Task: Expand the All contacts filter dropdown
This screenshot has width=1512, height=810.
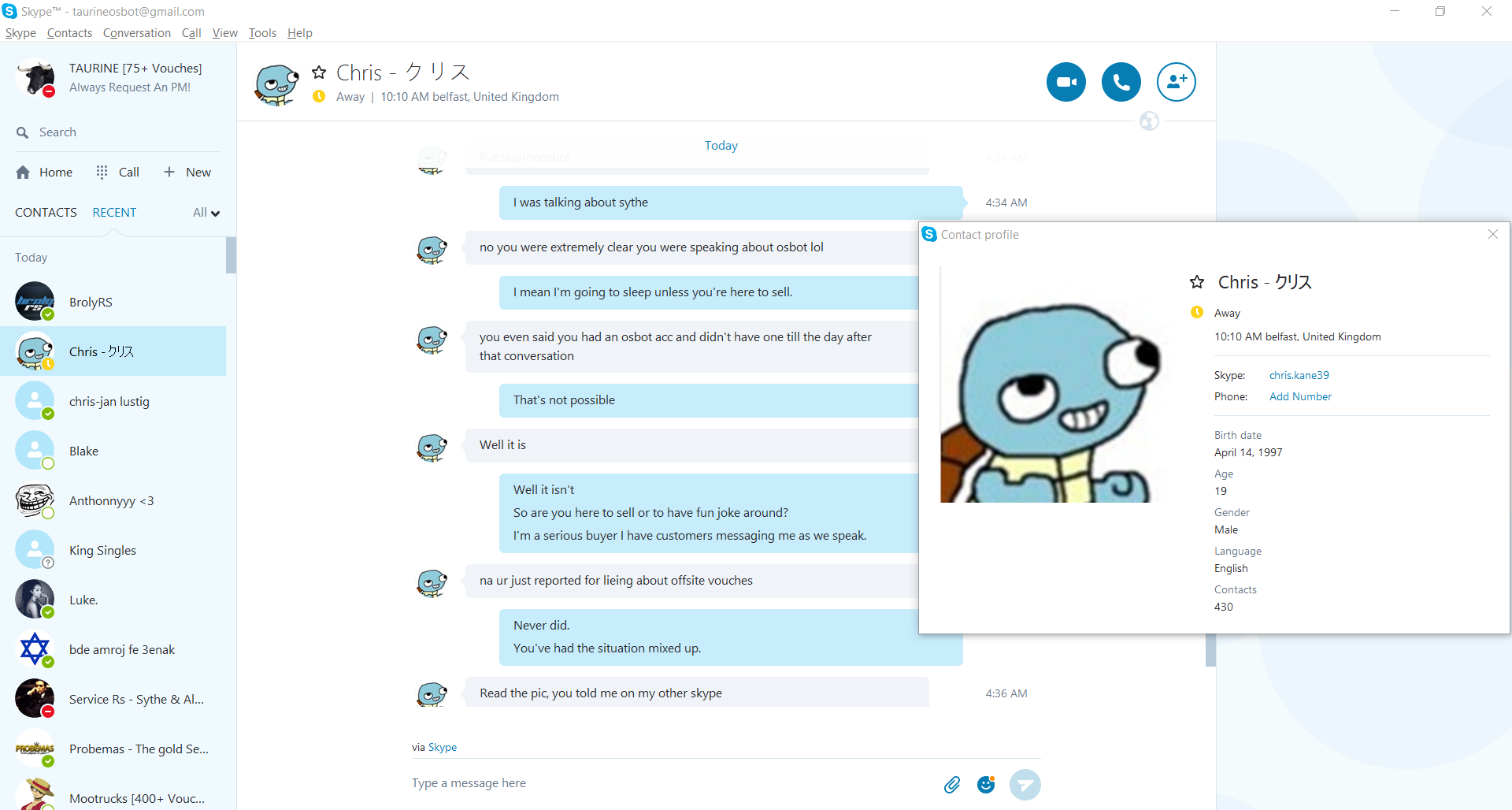Action: click(206, 213)
